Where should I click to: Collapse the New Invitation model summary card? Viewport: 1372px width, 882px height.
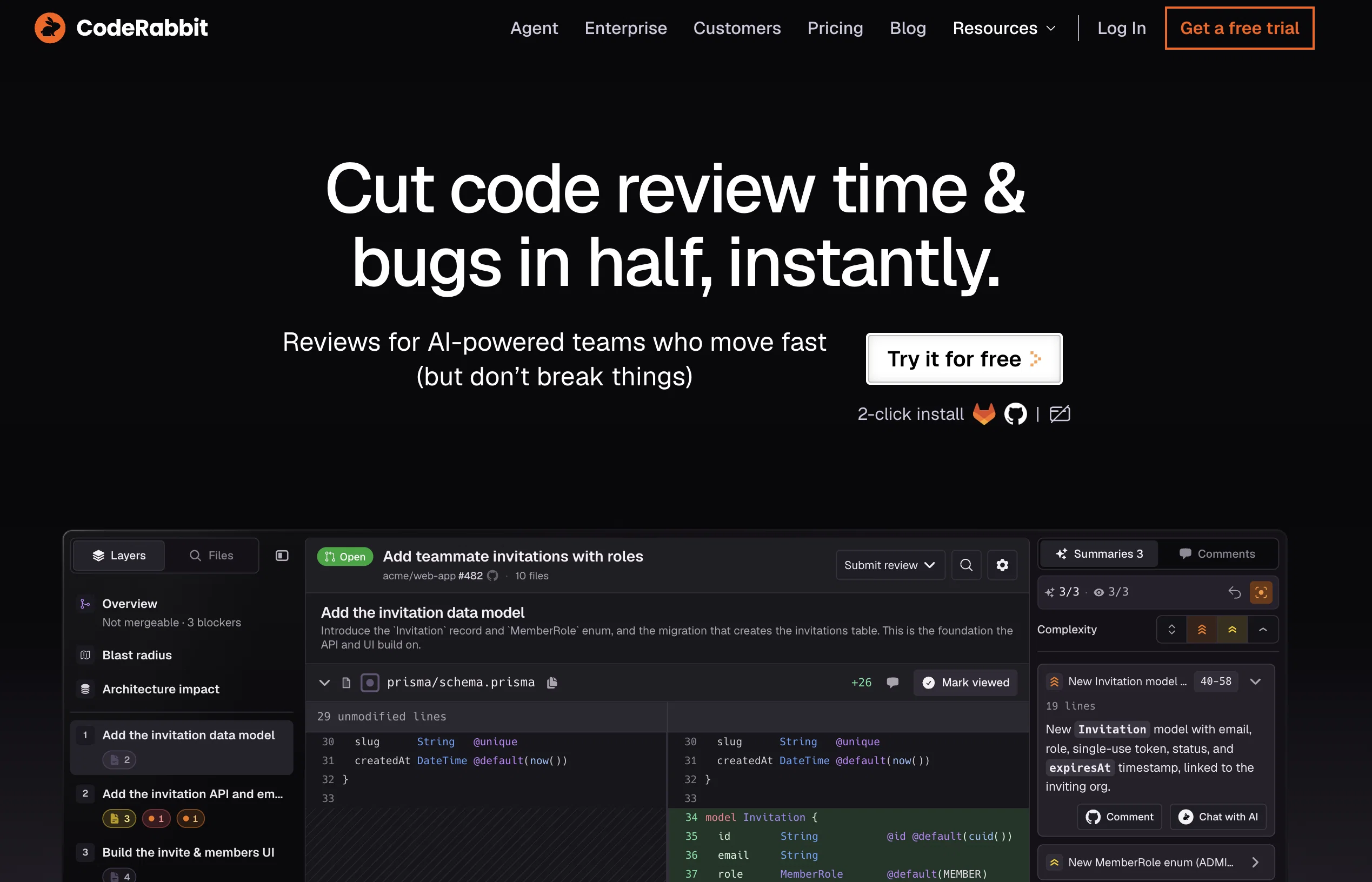coord(1255,681)
